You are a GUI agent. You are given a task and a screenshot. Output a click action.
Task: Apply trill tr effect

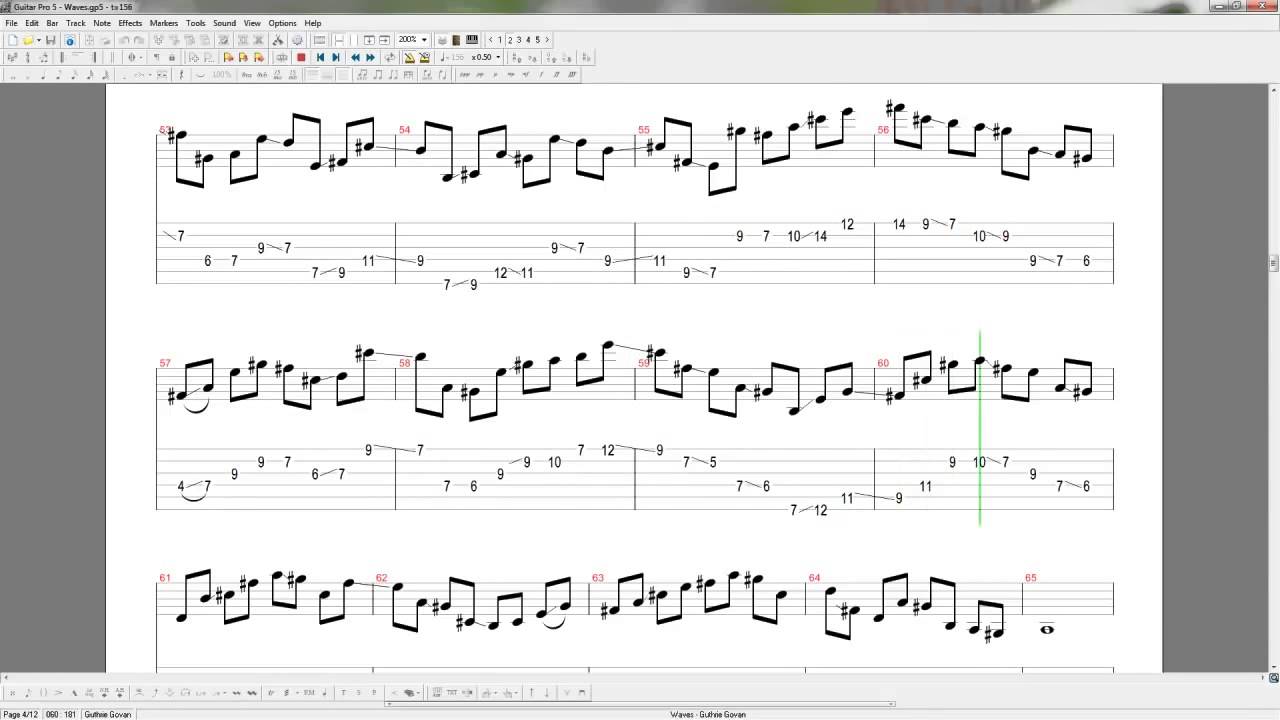pos(271,692)
